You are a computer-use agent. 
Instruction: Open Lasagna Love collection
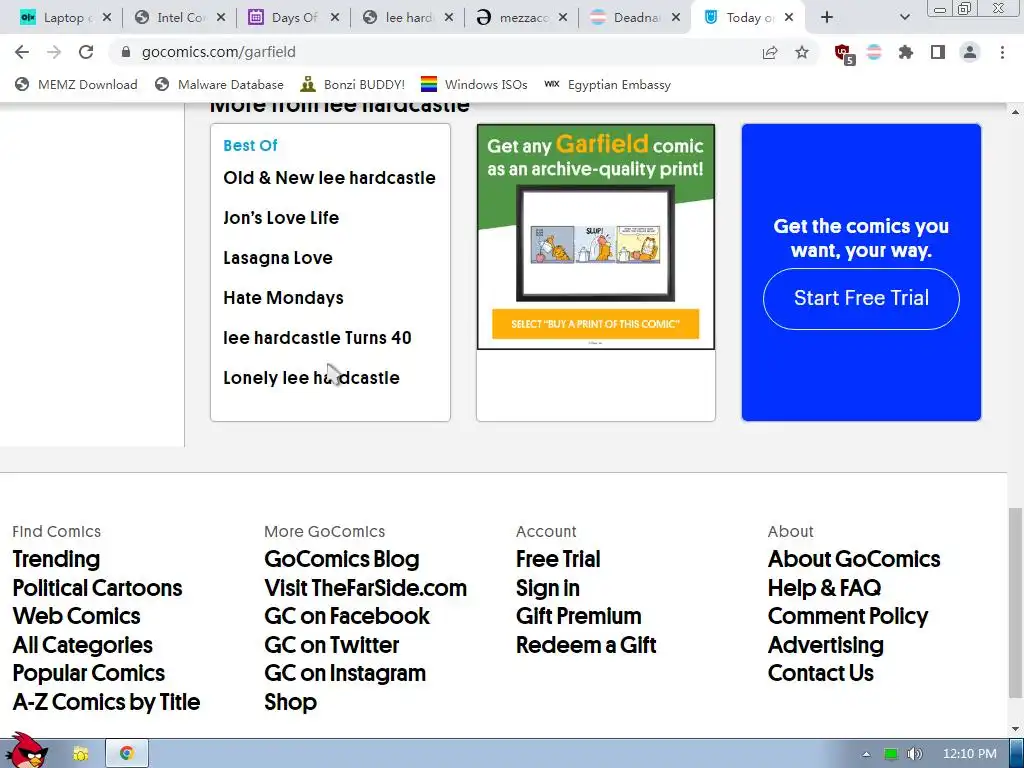[x=278, y=258]
